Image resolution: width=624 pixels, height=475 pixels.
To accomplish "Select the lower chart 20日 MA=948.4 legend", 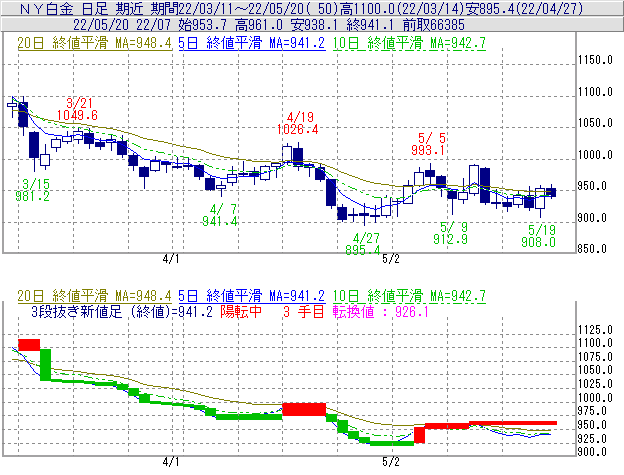I will [x=94, y=296].
